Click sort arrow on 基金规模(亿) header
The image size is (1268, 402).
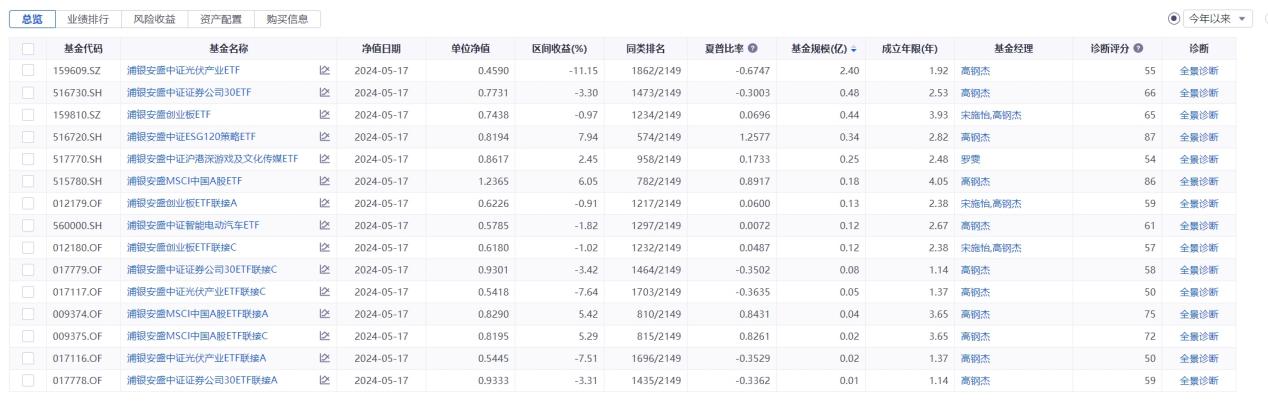click(x=853, y=48)
